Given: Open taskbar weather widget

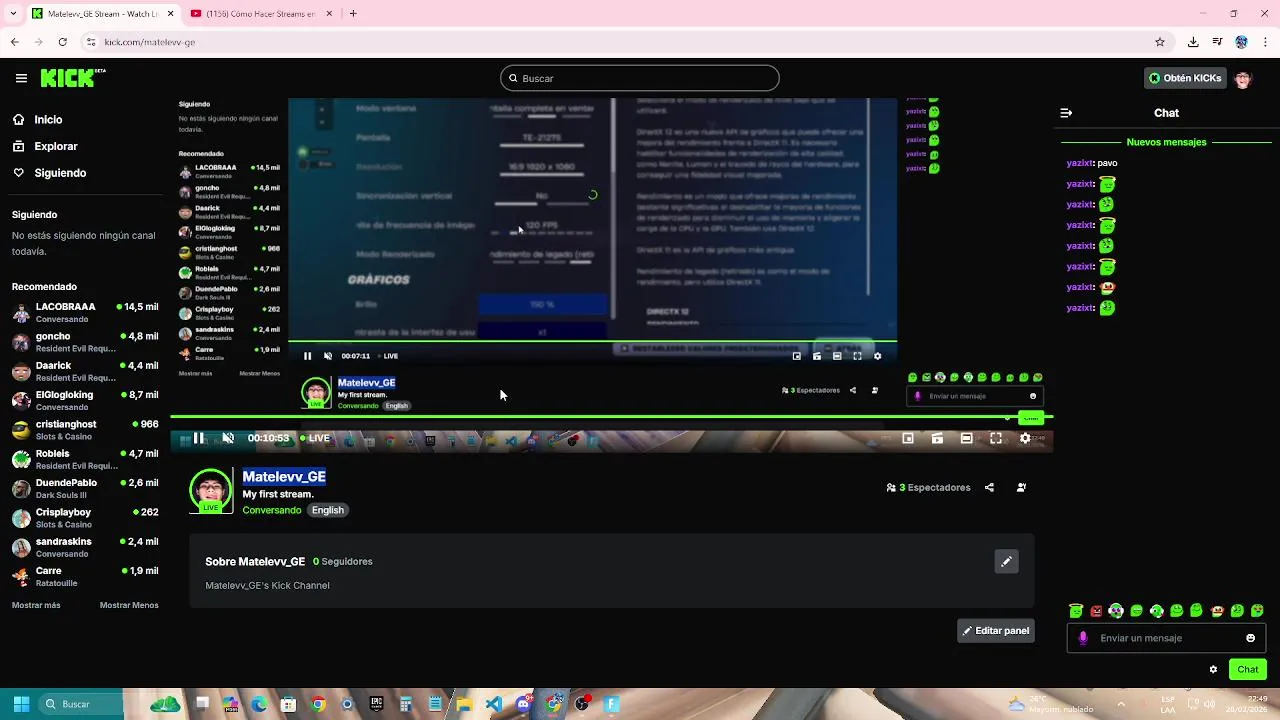Looking at the screenshot, I should click(x=1052, y=704).
